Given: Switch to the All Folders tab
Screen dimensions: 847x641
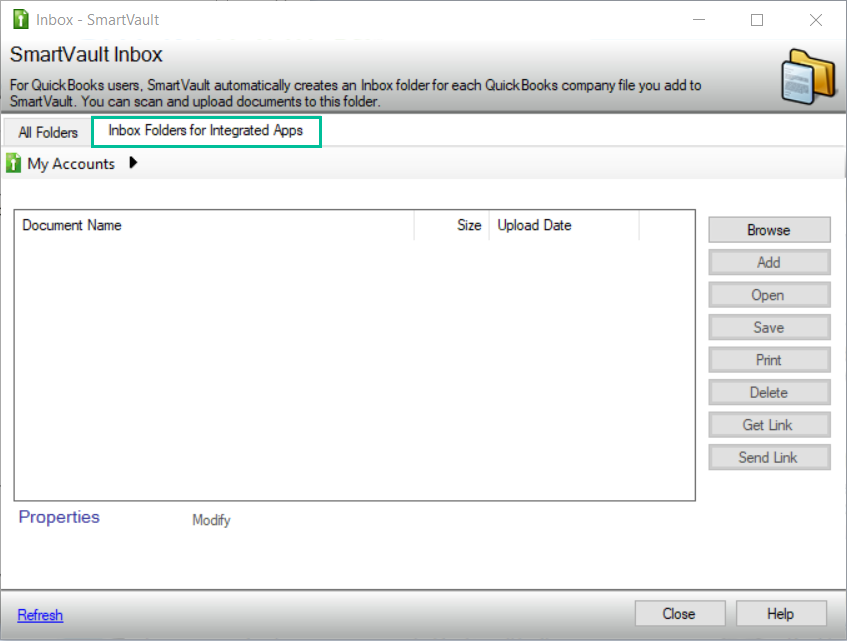Looking at the screenshot, I should (x=48, y=132).
